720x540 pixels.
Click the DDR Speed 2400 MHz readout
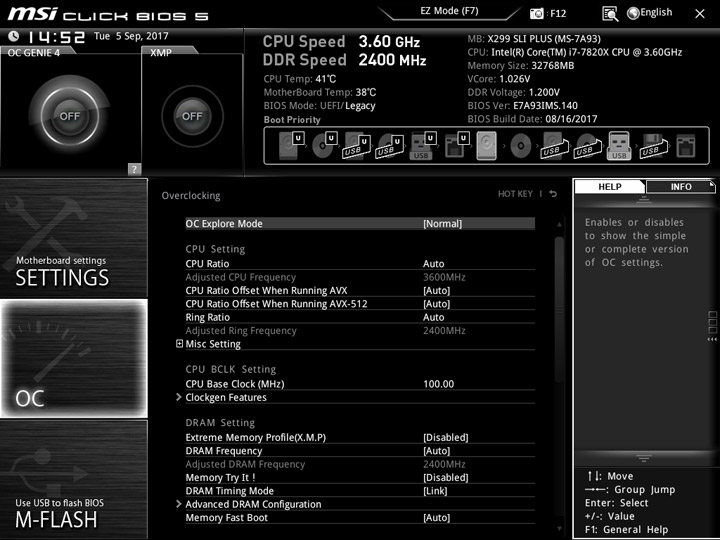coord(344,60)
